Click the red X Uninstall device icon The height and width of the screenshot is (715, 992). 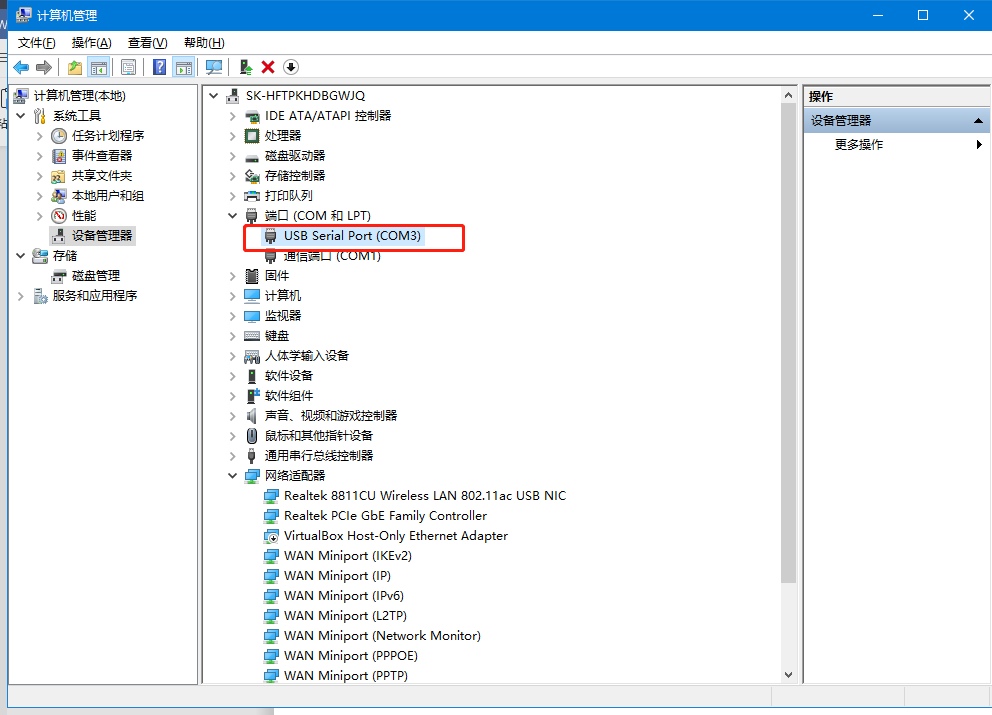pos(268,67)
